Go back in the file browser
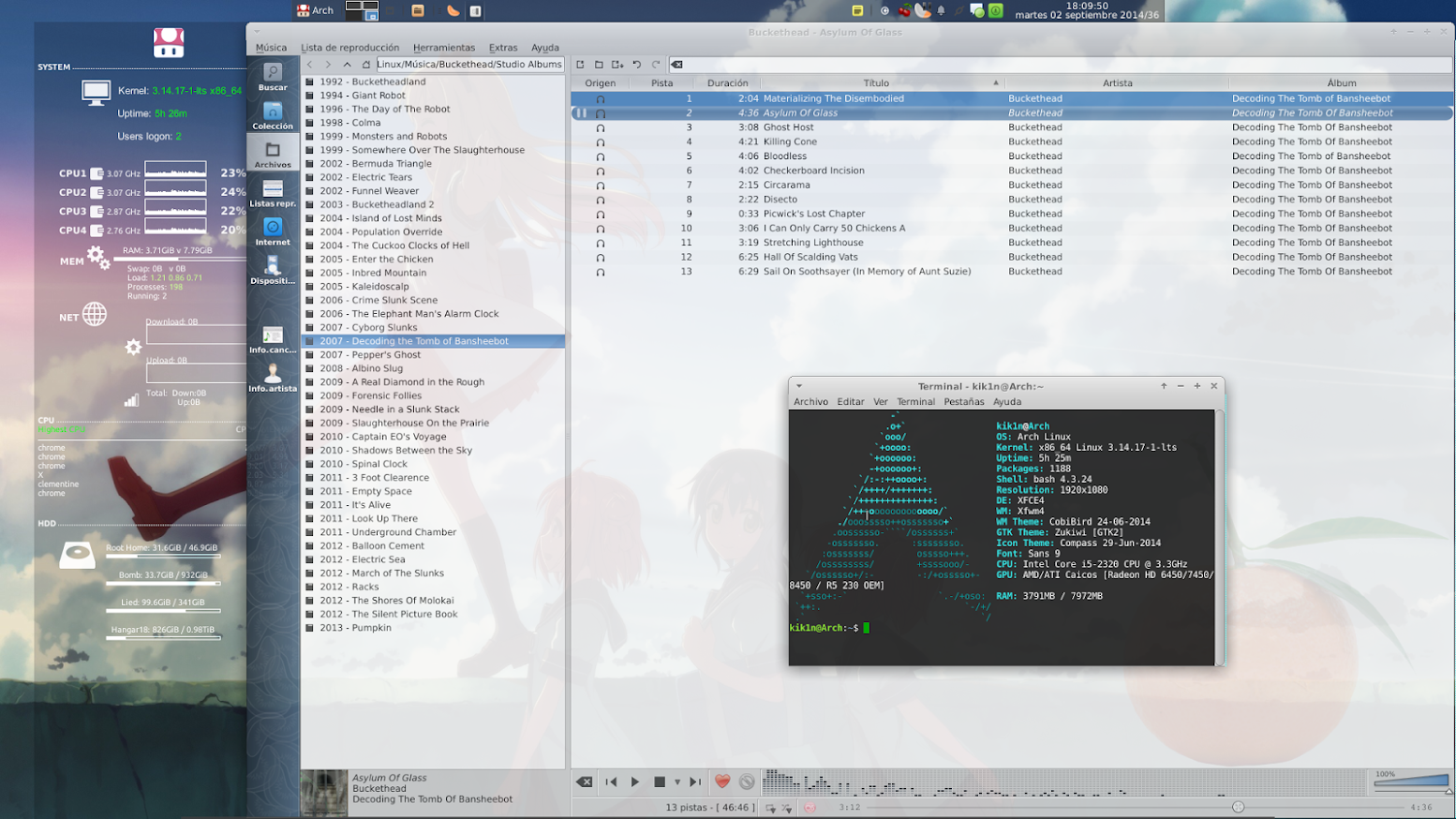Viewport: 1456px width, 819px height. pyautogui.click(x=310, y=65)
